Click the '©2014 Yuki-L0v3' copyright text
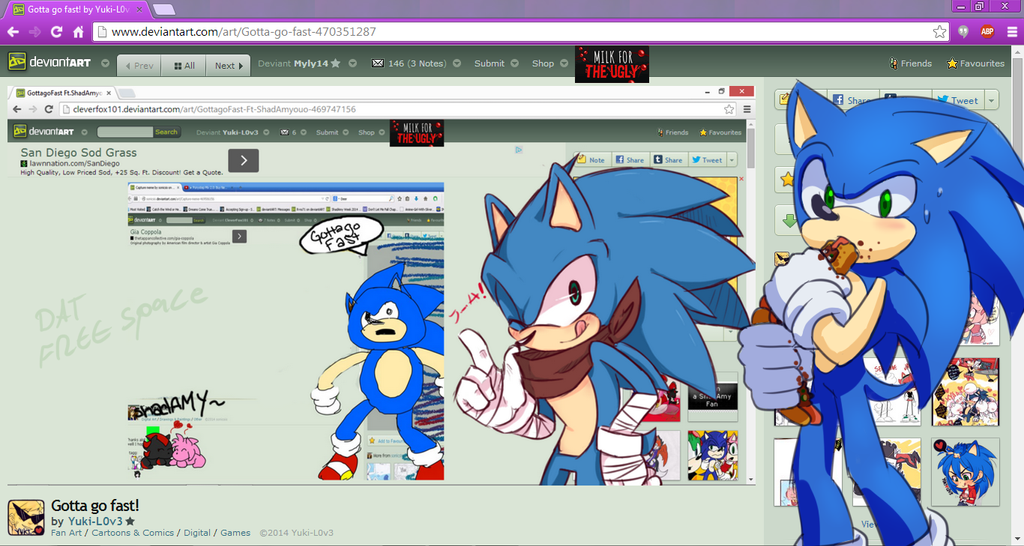This screenshot has height=546, width=1024. 296,532
